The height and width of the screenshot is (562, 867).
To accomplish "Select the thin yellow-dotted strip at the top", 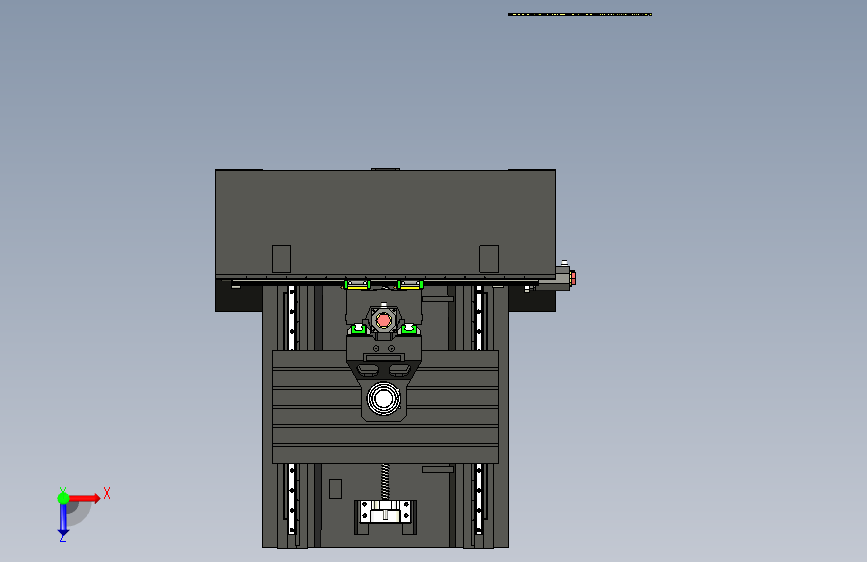I will [x=579, y=14].
